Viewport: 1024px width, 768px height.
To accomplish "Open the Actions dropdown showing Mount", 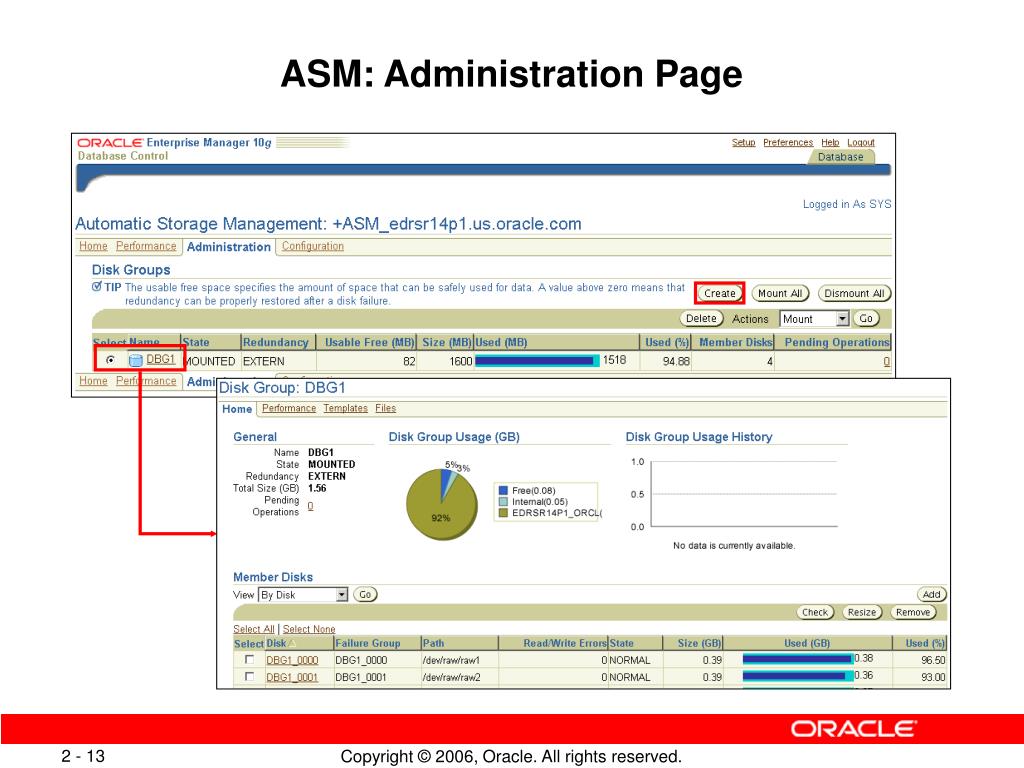I will 814,319.
